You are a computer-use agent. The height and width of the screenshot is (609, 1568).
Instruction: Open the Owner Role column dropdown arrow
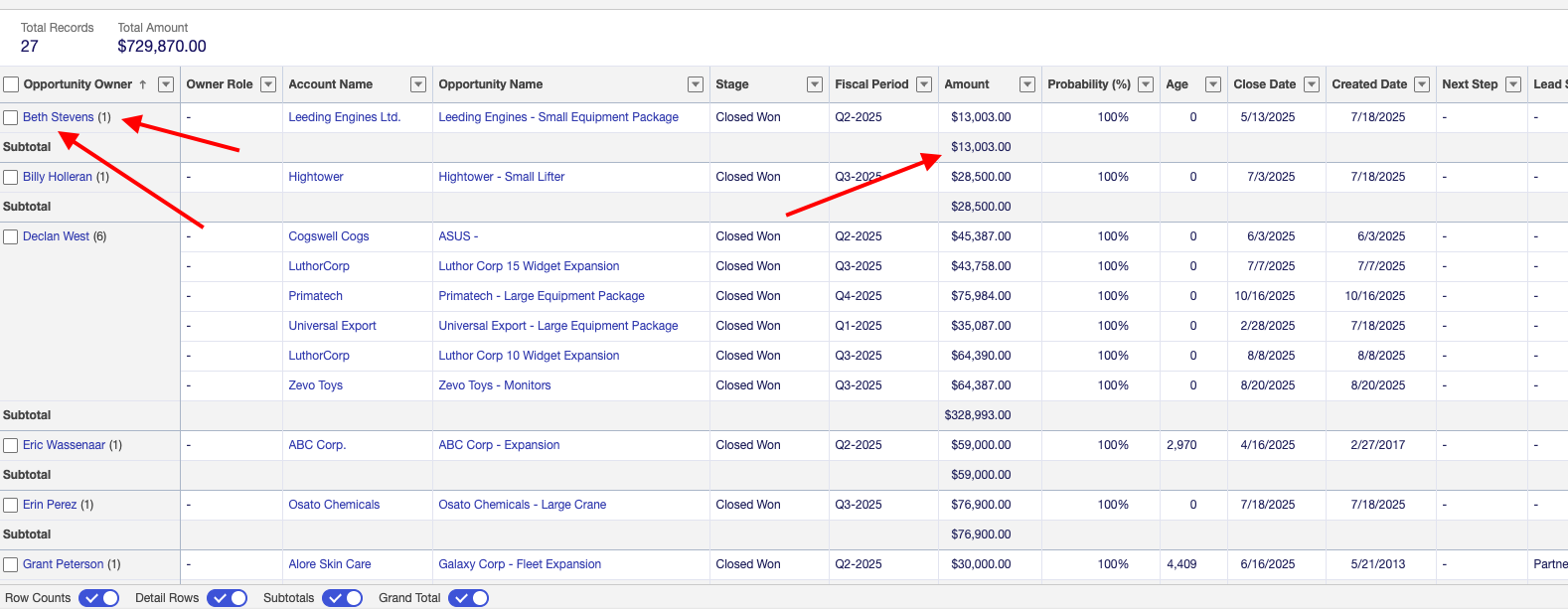click(x=268, y=84)
